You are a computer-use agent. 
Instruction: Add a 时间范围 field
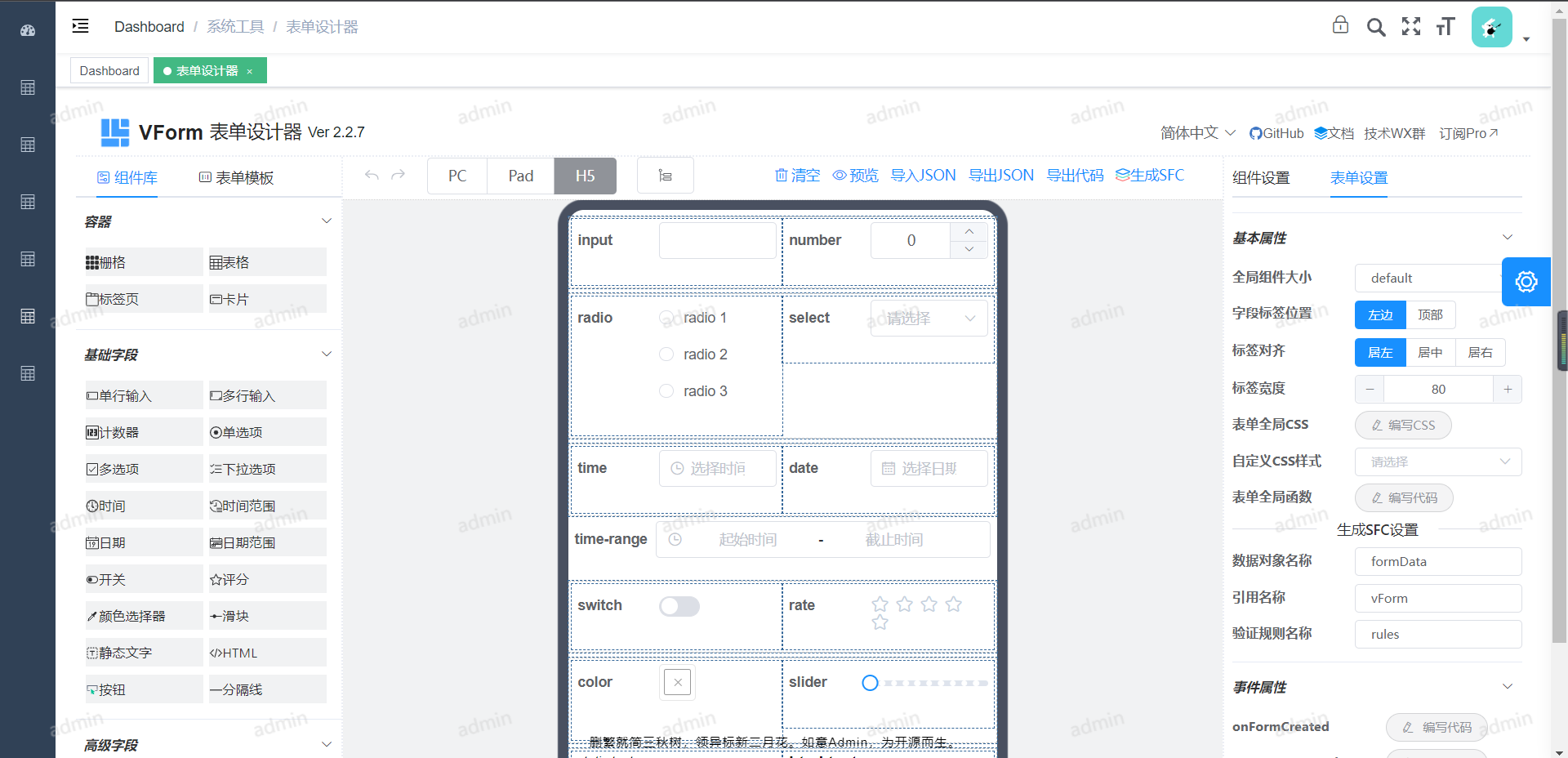268,506
